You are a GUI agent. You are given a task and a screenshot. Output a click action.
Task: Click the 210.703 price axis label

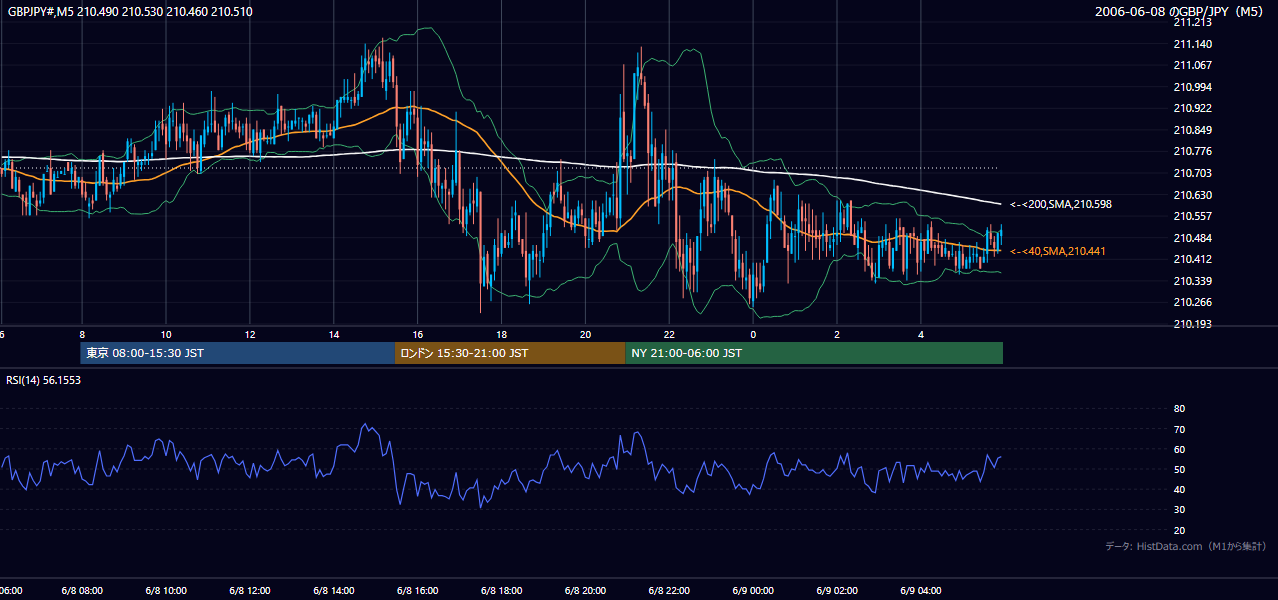click(1193, 173)
